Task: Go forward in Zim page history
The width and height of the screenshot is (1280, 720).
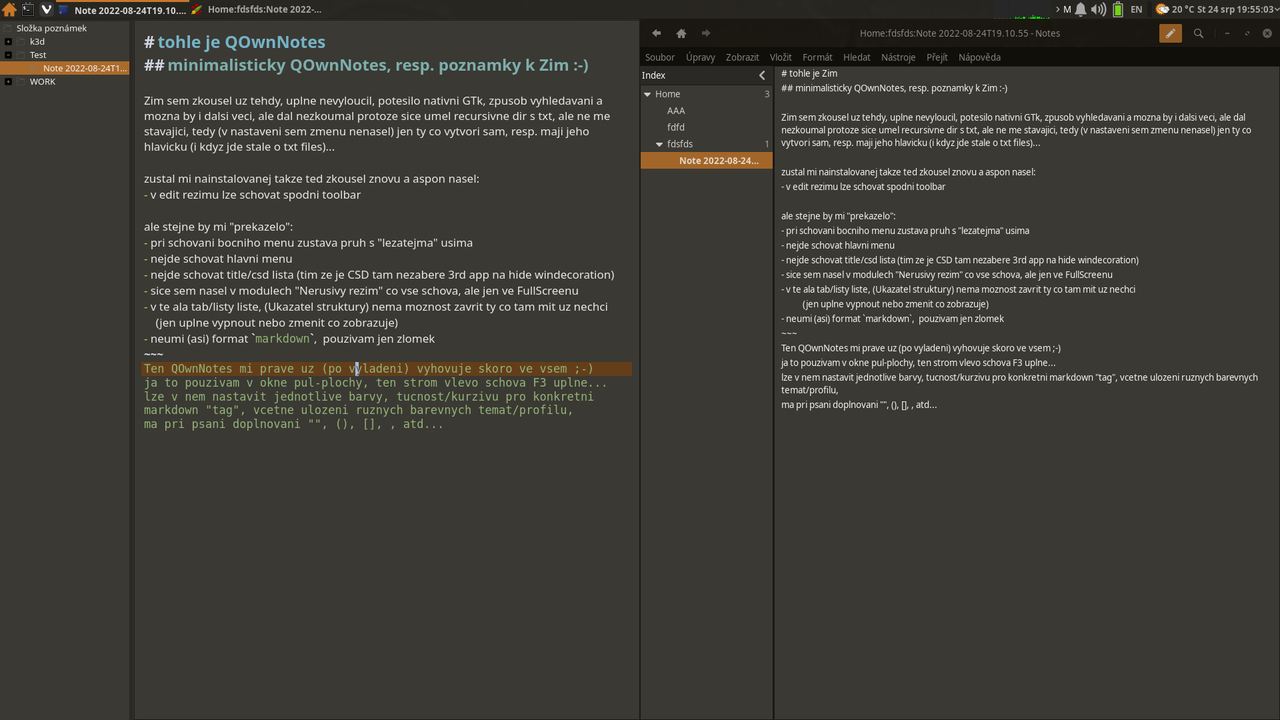Action: (706, 33)
